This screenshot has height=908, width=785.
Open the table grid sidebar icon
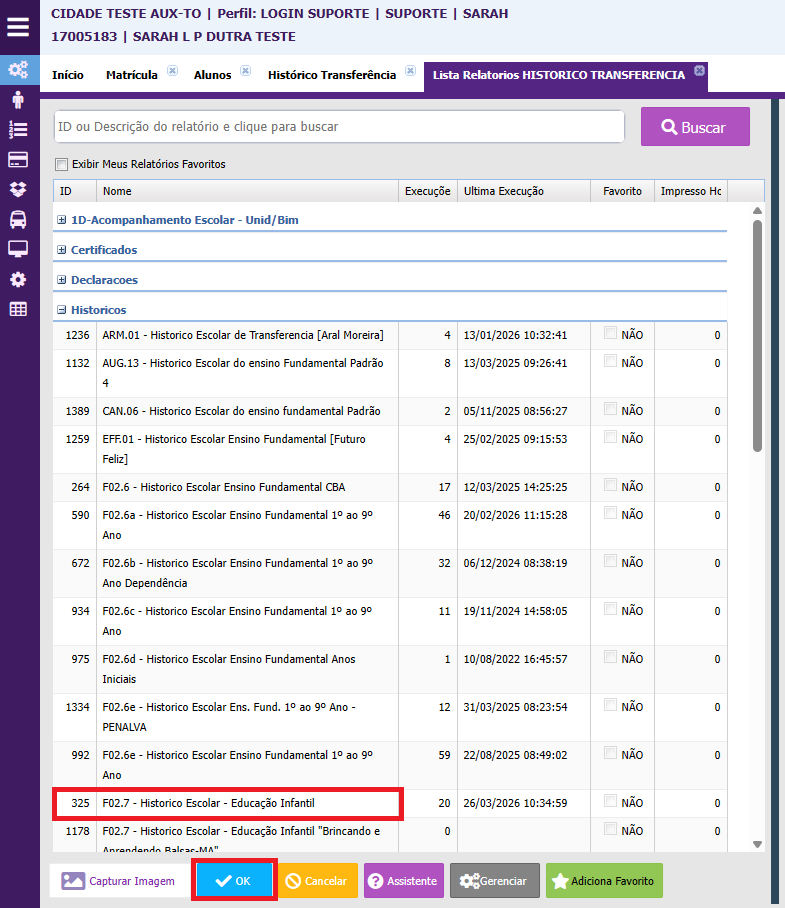pos(18,309)
